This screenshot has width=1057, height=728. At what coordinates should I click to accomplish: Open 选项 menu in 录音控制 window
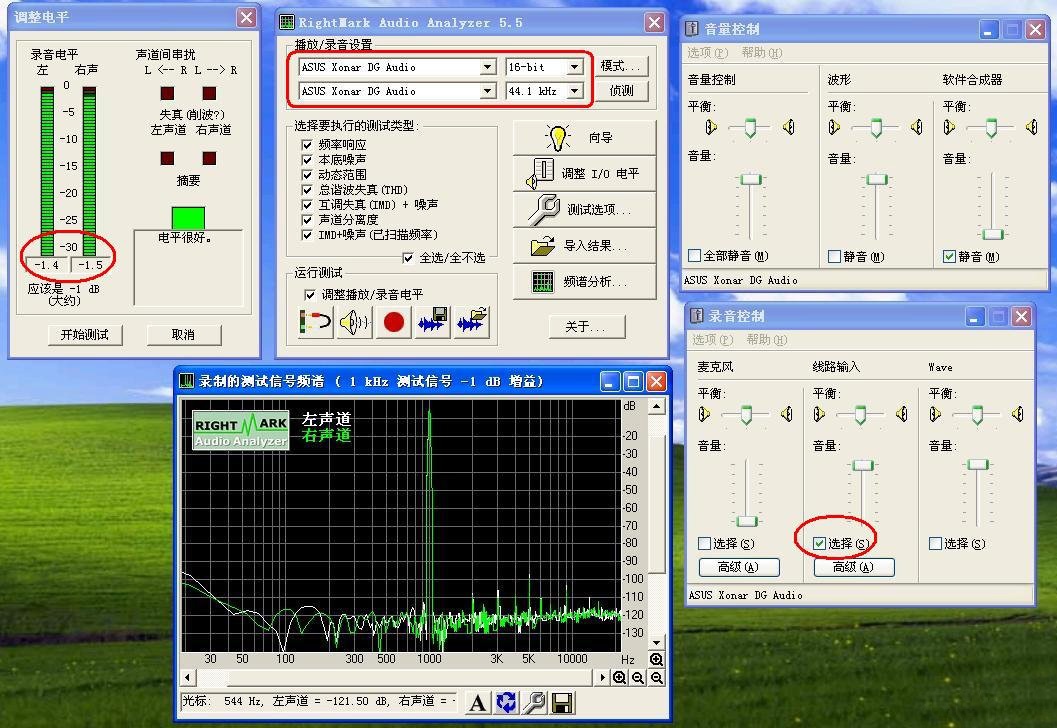coord(713,340)
